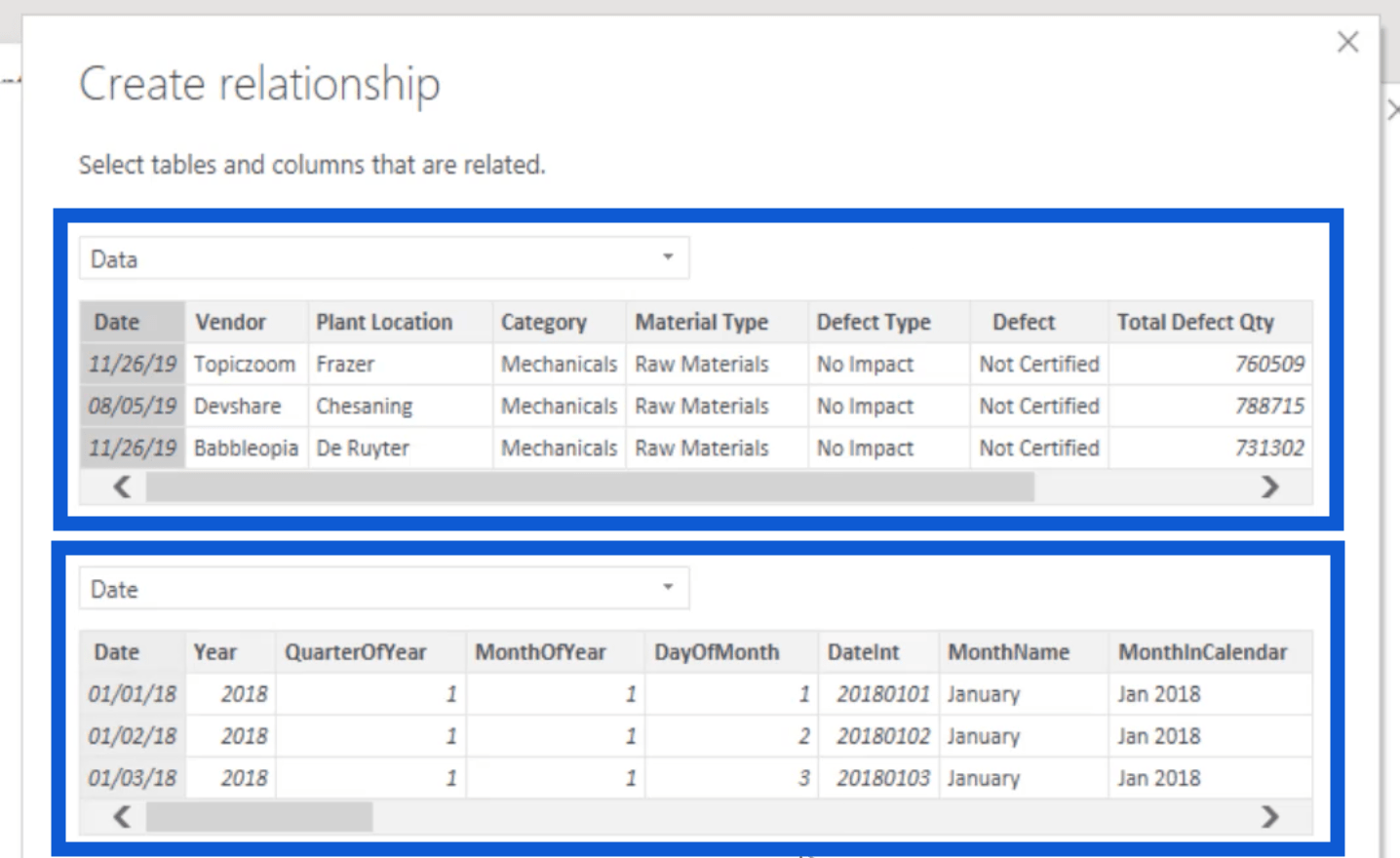The image size is (1400, 858).
Task: Select the DayOfMonth column header
Action: 731,652
